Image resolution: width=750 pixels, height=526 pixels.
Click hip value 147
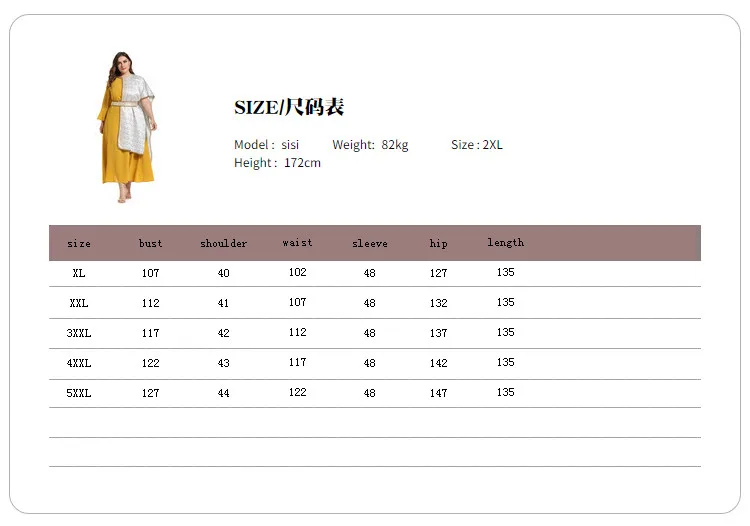439,393
